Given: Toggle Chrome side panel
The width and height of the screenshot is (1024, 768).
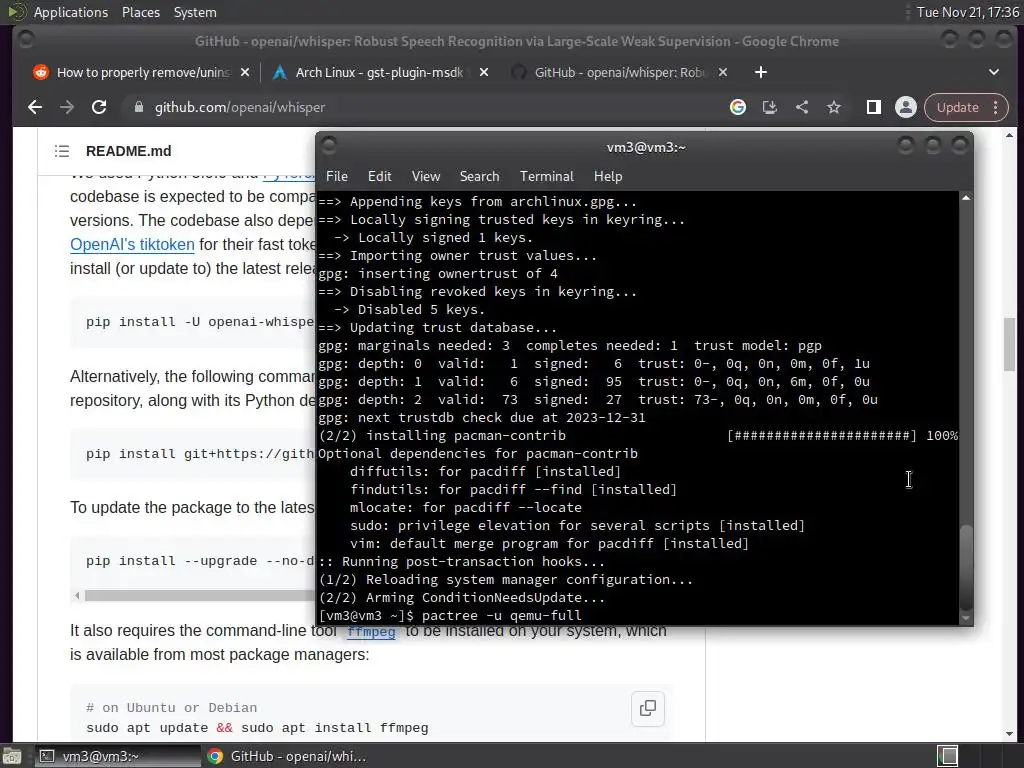Looking at the screenshot, I should 874,107.
